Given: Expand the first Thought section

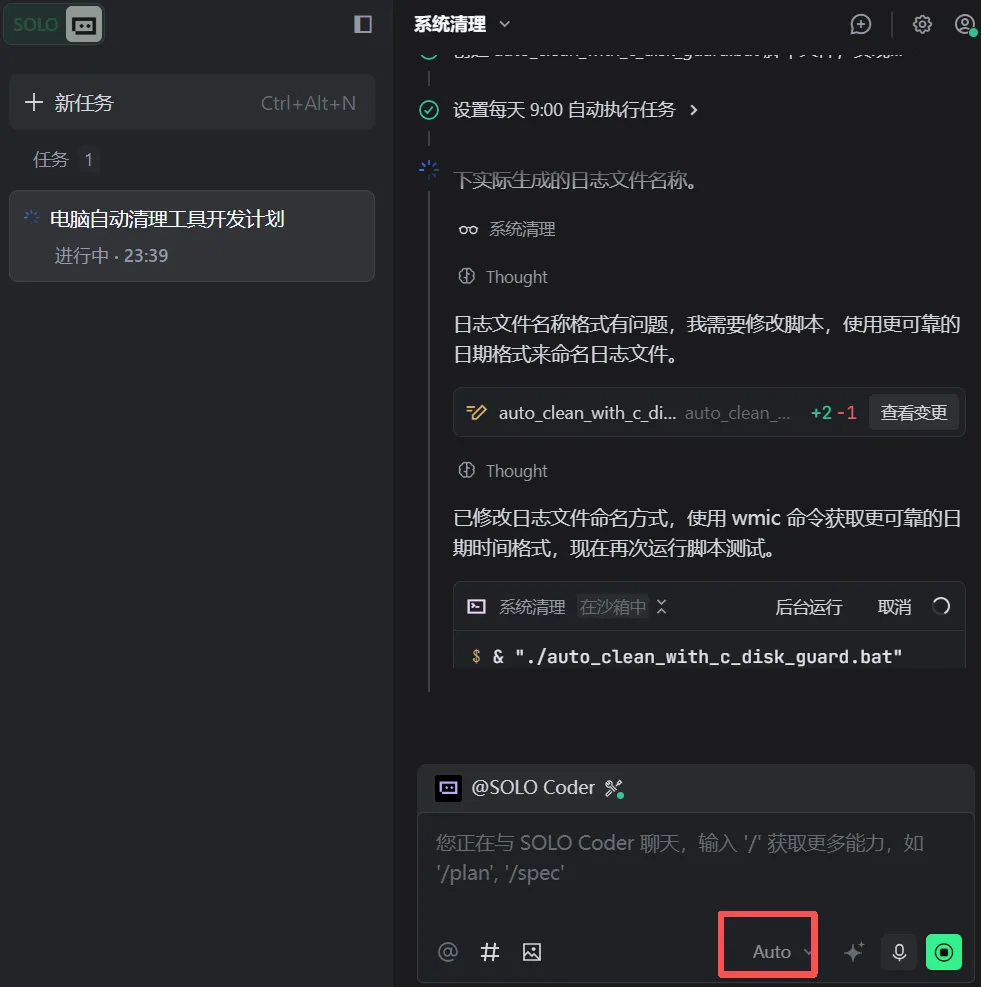Looking at the screenshot, I should pyautogui.click(x=503, y=277).
